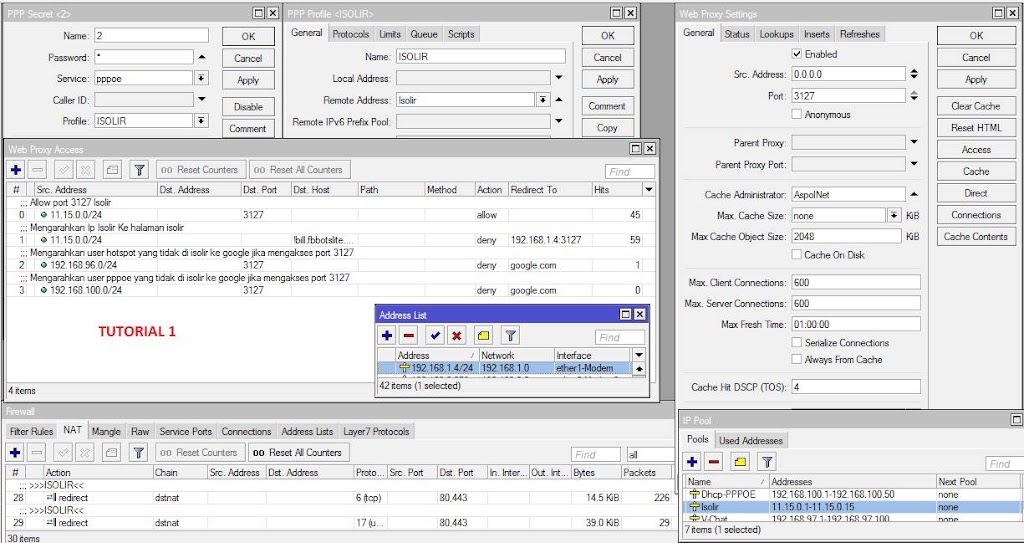Adjust Port stepper arrows in Web Proxy
1024x543 pixels.
pyautogui.click(x=914, y=95)
